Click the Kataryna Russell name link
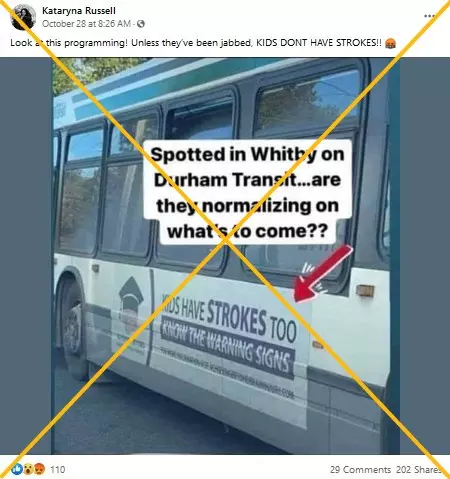The height and width of the screenshot is (479, 450). [x=79, y=11]
